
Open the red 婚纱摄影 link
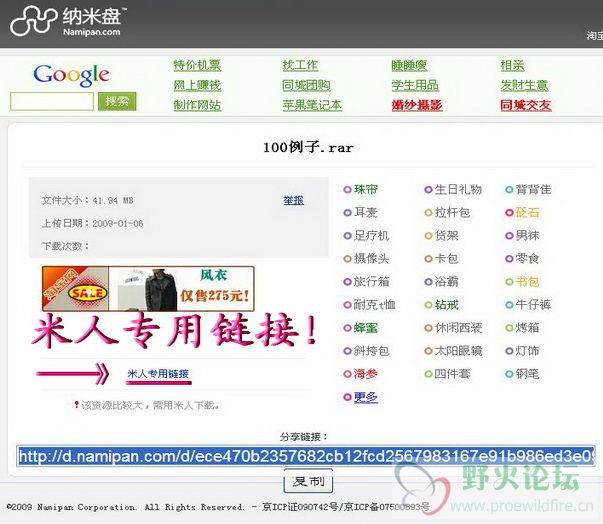pyautogui.click(x=417, y=105)
